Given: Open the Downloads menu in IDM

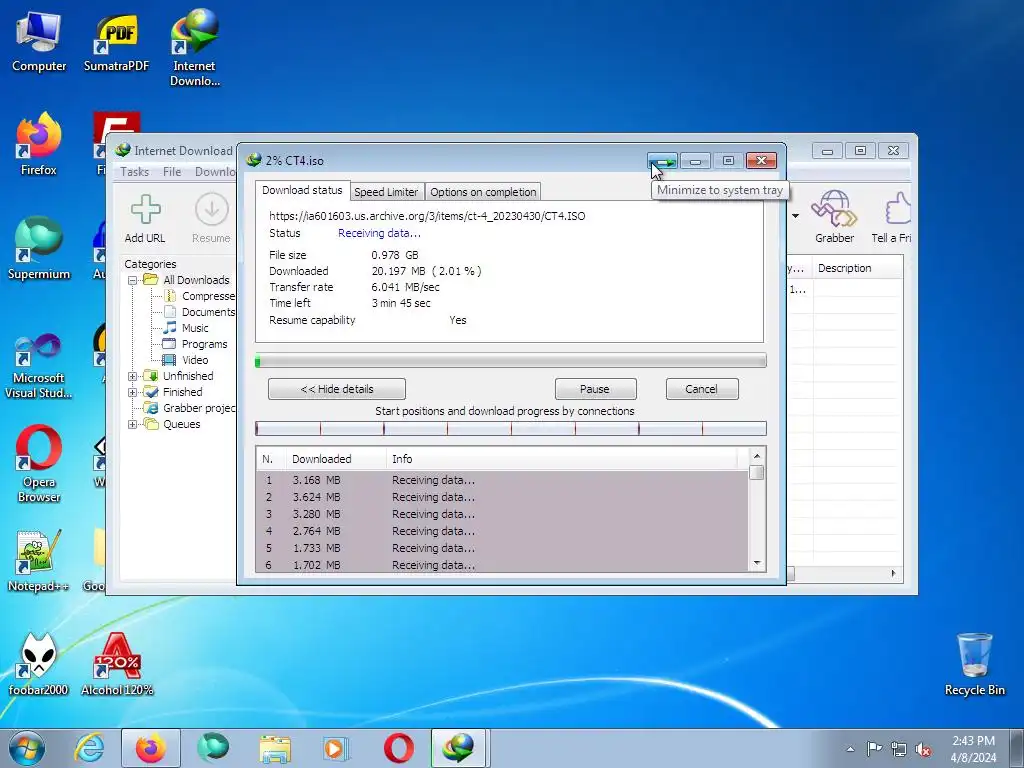Looking at the screenshot, I should [x=215, y=172].
